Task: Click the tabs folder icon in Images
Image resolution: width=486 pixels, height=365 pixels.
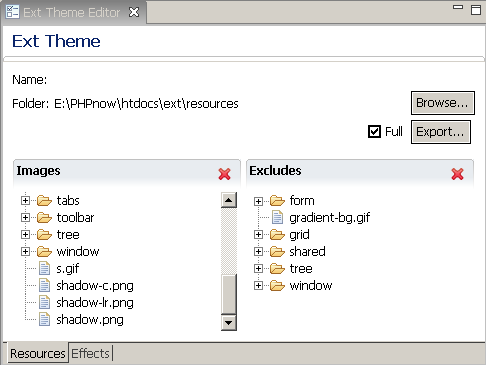Action: [44, 201]
